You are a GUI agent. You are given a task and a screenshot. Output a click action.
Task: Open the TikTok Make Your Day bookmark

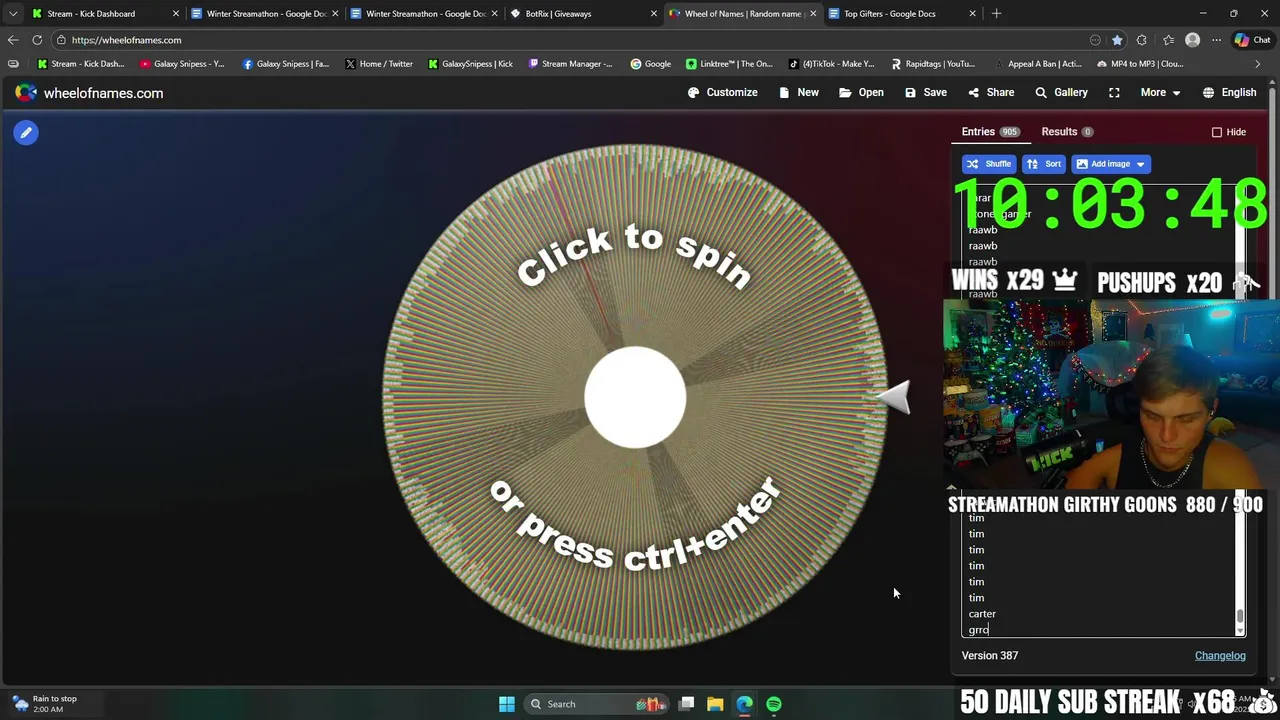(x=831, y=64)
